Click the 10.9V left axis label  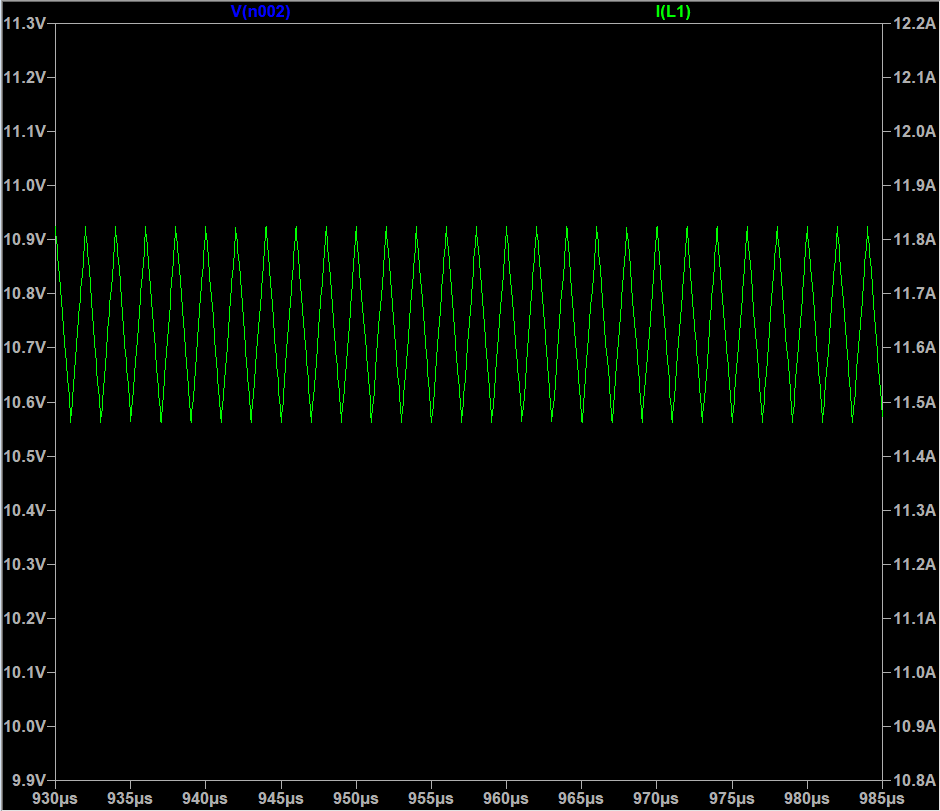[25, 240]
